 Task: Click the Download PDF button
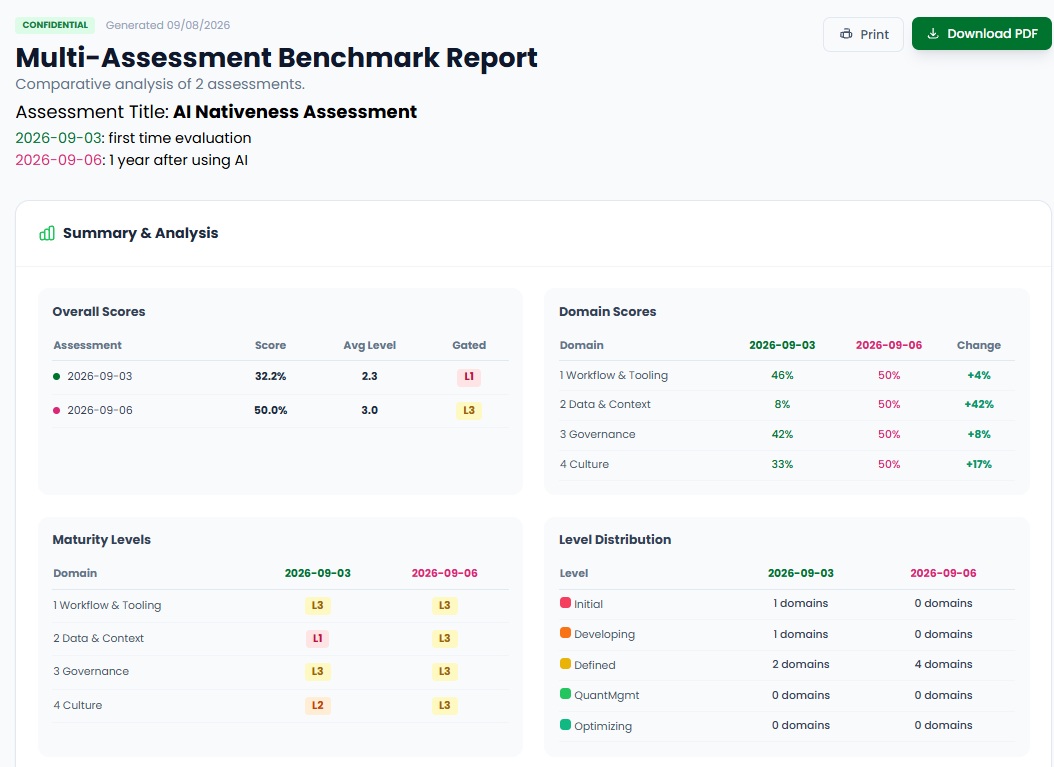(x=981, y=34)
